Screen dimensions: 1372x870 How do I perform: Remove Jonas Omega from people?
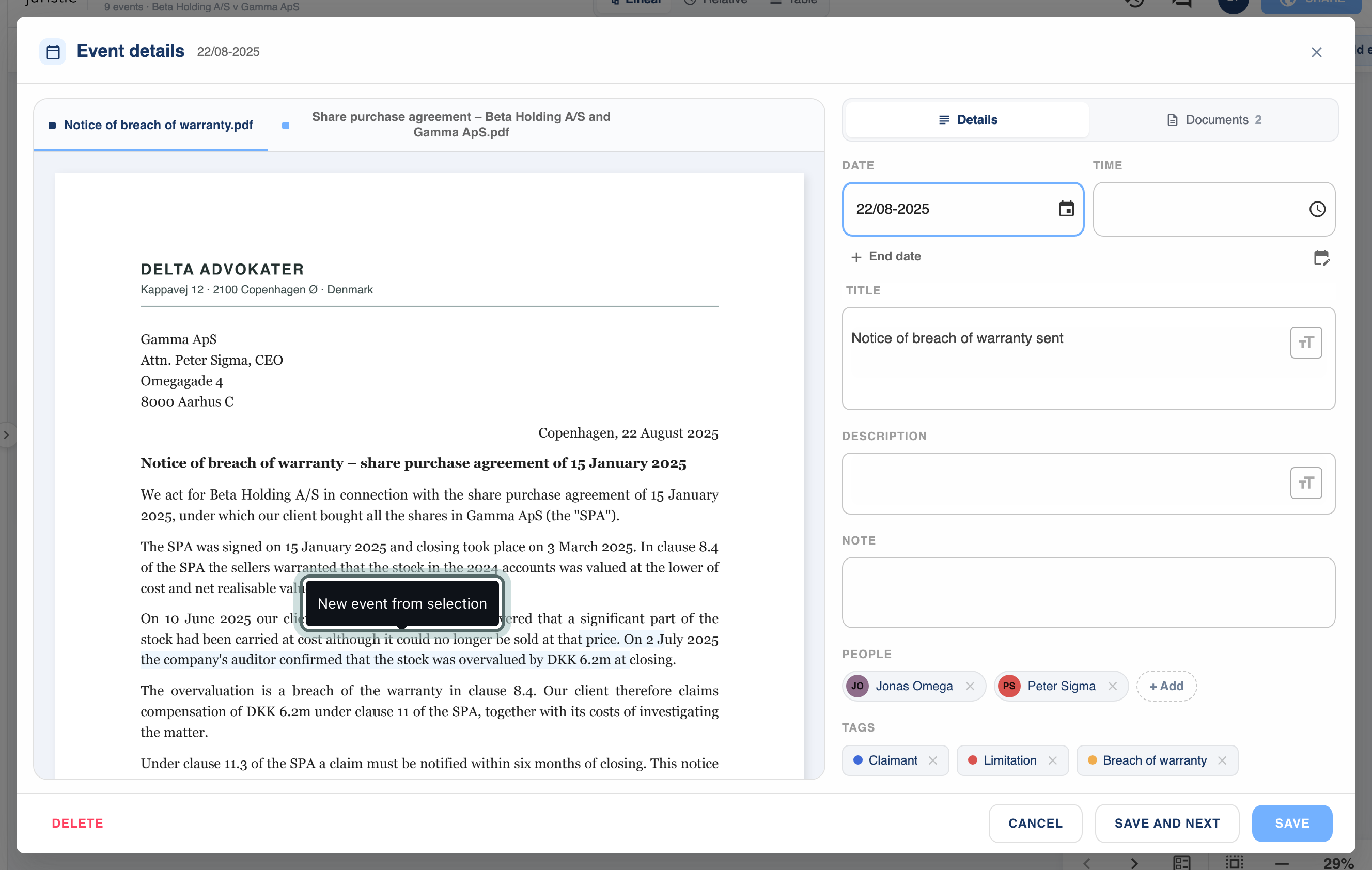(x=969, y=686)
